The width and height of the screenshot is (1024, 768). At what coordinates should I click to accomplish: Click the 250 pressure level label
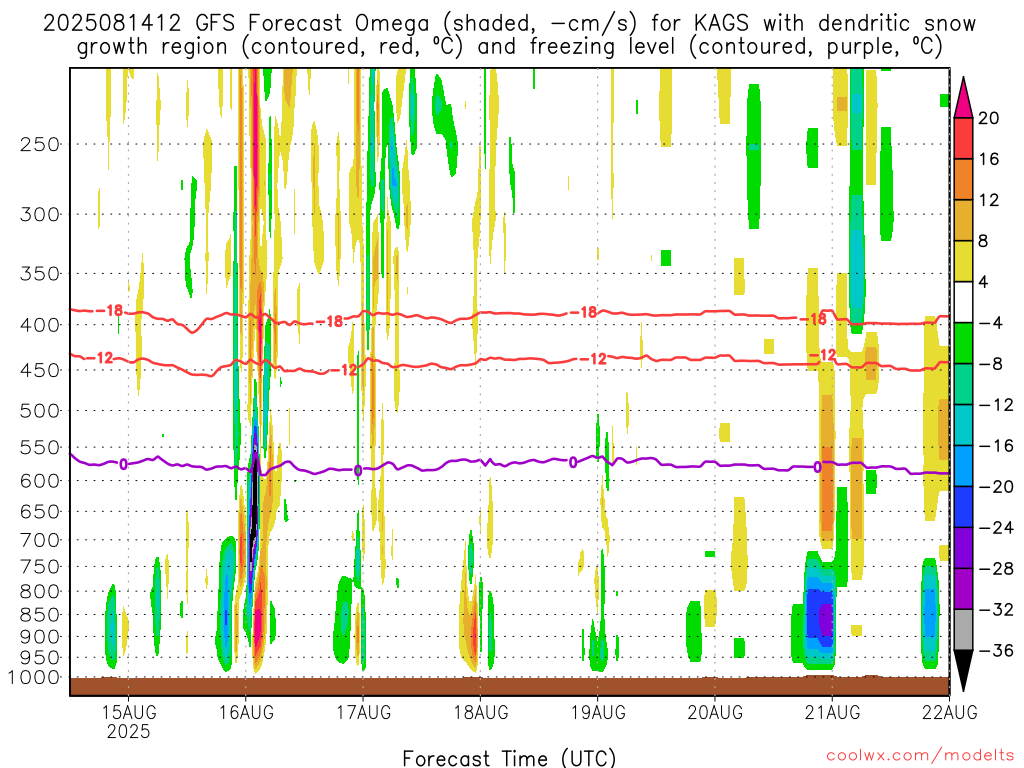[x=39, y=144]
